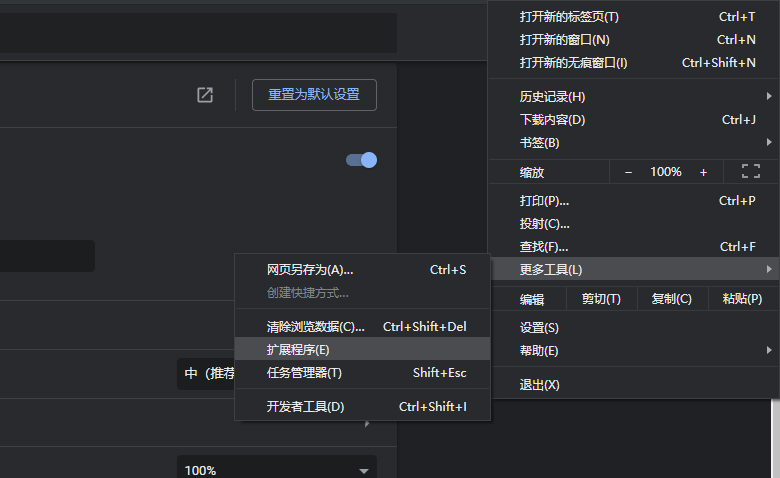Select 退出(X) to quit browser
This screenshot has height=478, width=780.
(633, 384)
